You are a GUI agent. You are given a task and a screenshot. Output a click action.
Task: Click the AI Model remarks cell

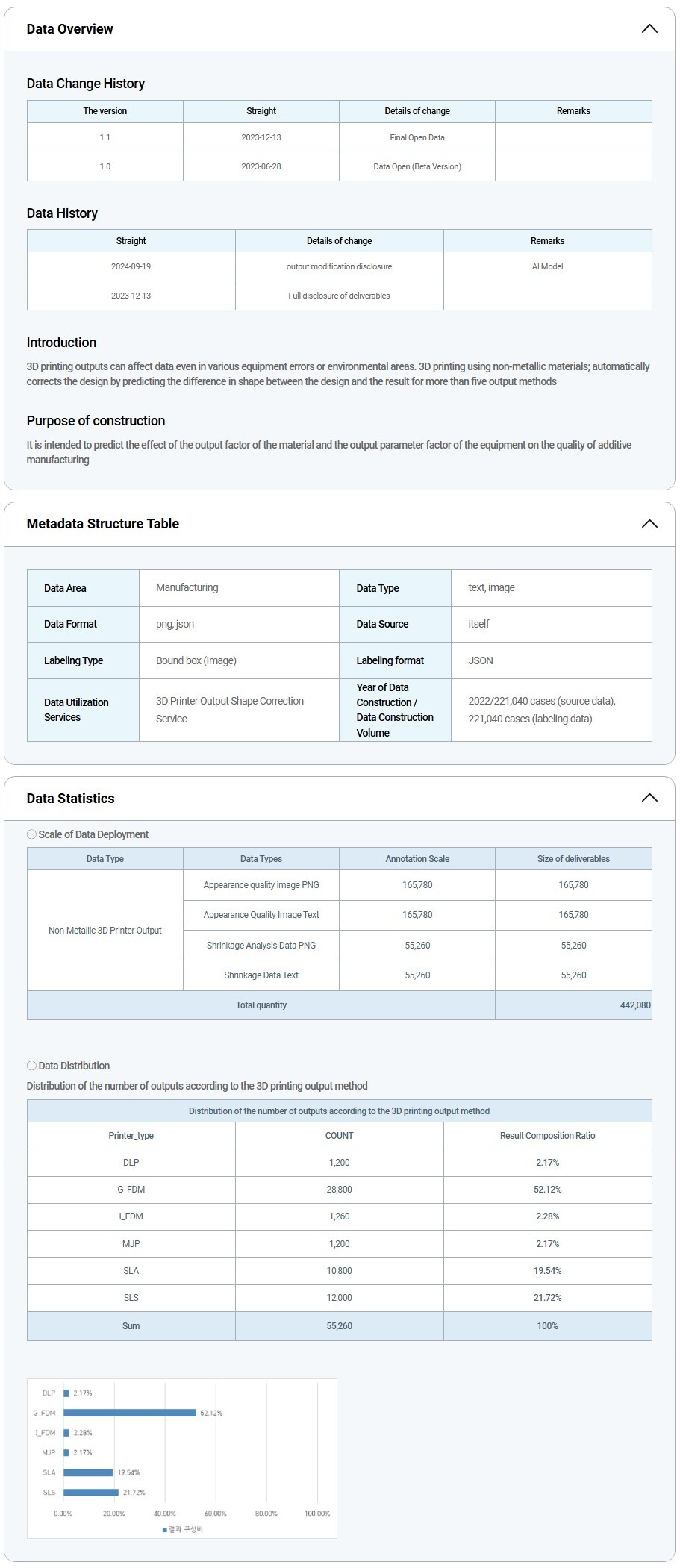[547, 266]
